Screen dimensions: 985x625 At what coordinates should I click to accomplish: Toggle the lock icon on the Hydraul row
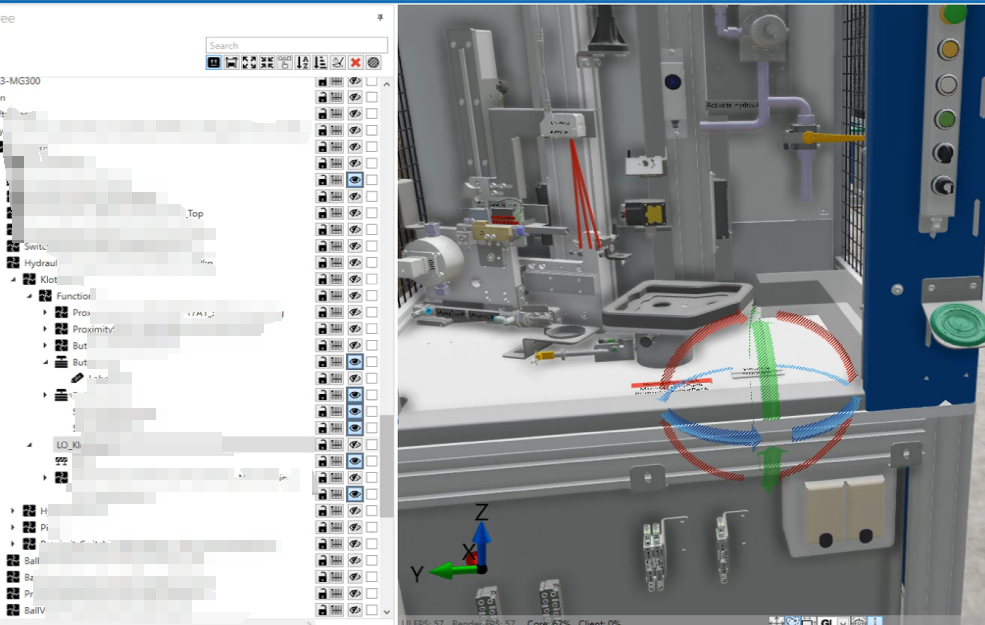322,263
